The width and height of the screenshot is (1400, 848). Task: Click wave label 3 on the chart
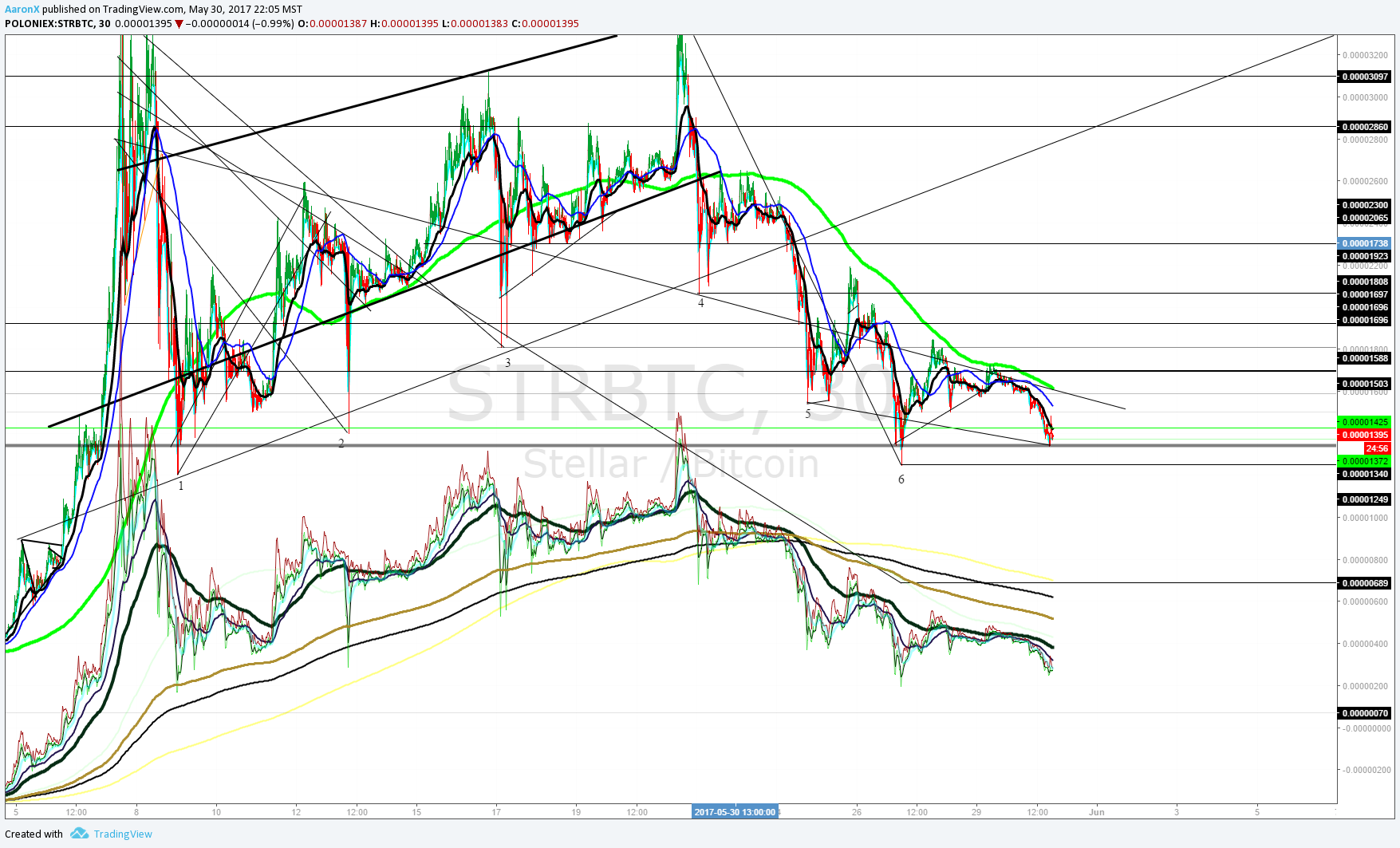tap(507, 363)
